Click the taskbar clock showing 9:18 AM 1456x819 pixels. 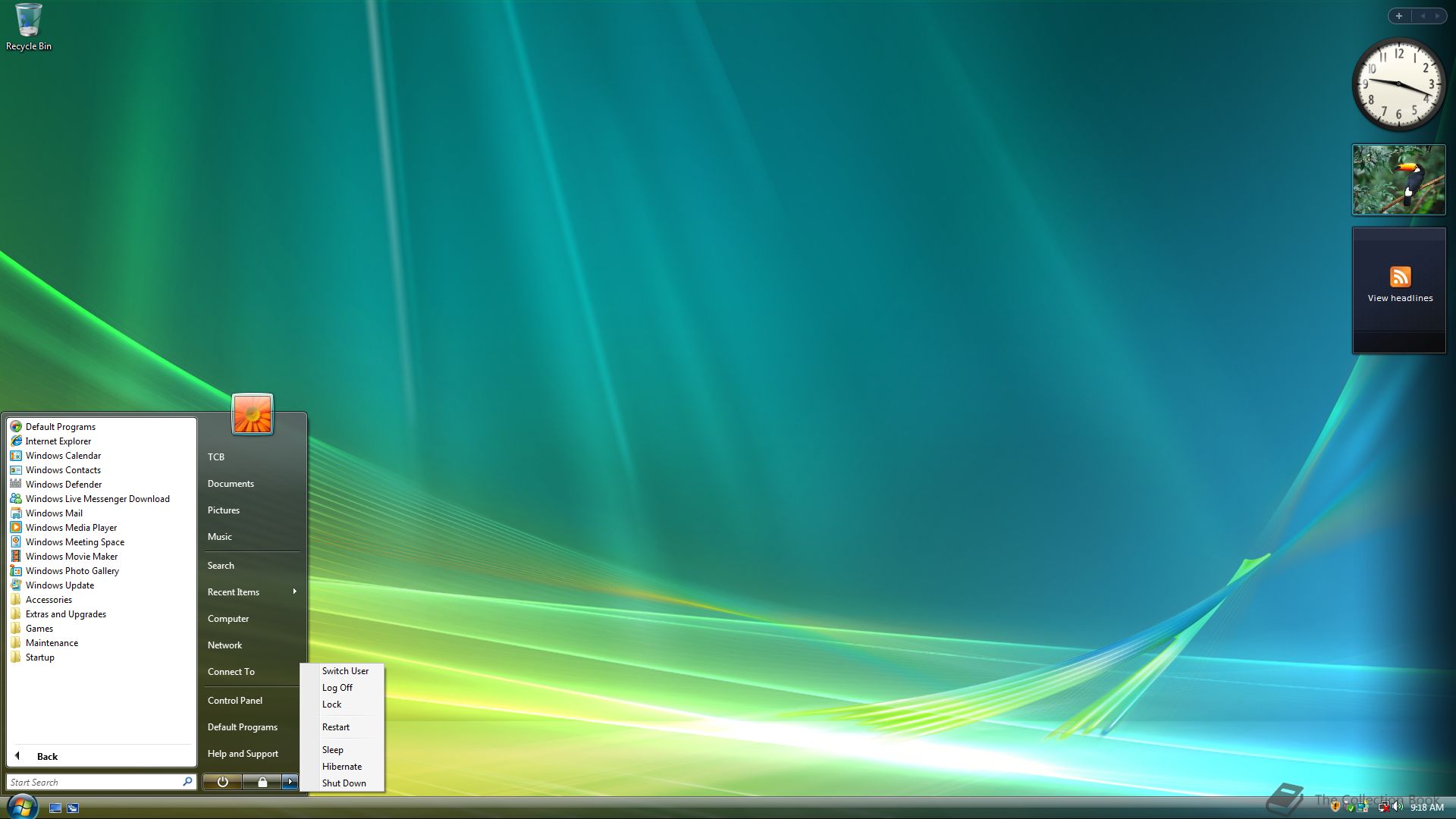[x=1427, y=808]
